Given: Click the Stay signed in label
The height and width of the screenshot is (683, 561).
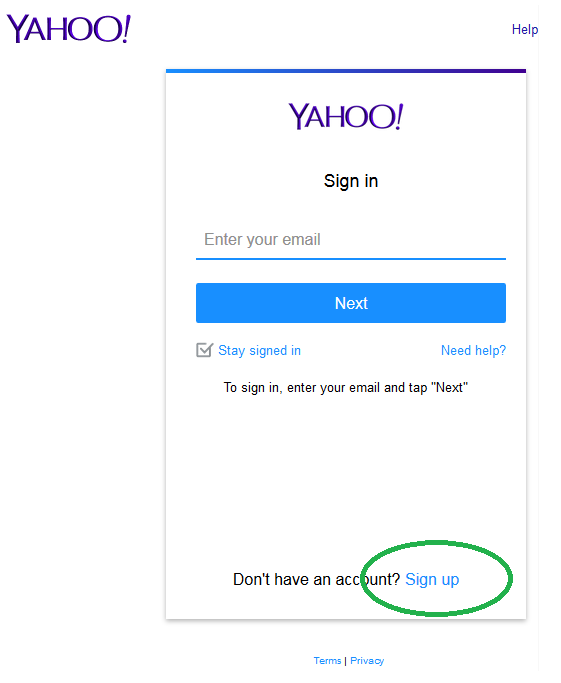Looking at the screenshot, I should 260,351.
